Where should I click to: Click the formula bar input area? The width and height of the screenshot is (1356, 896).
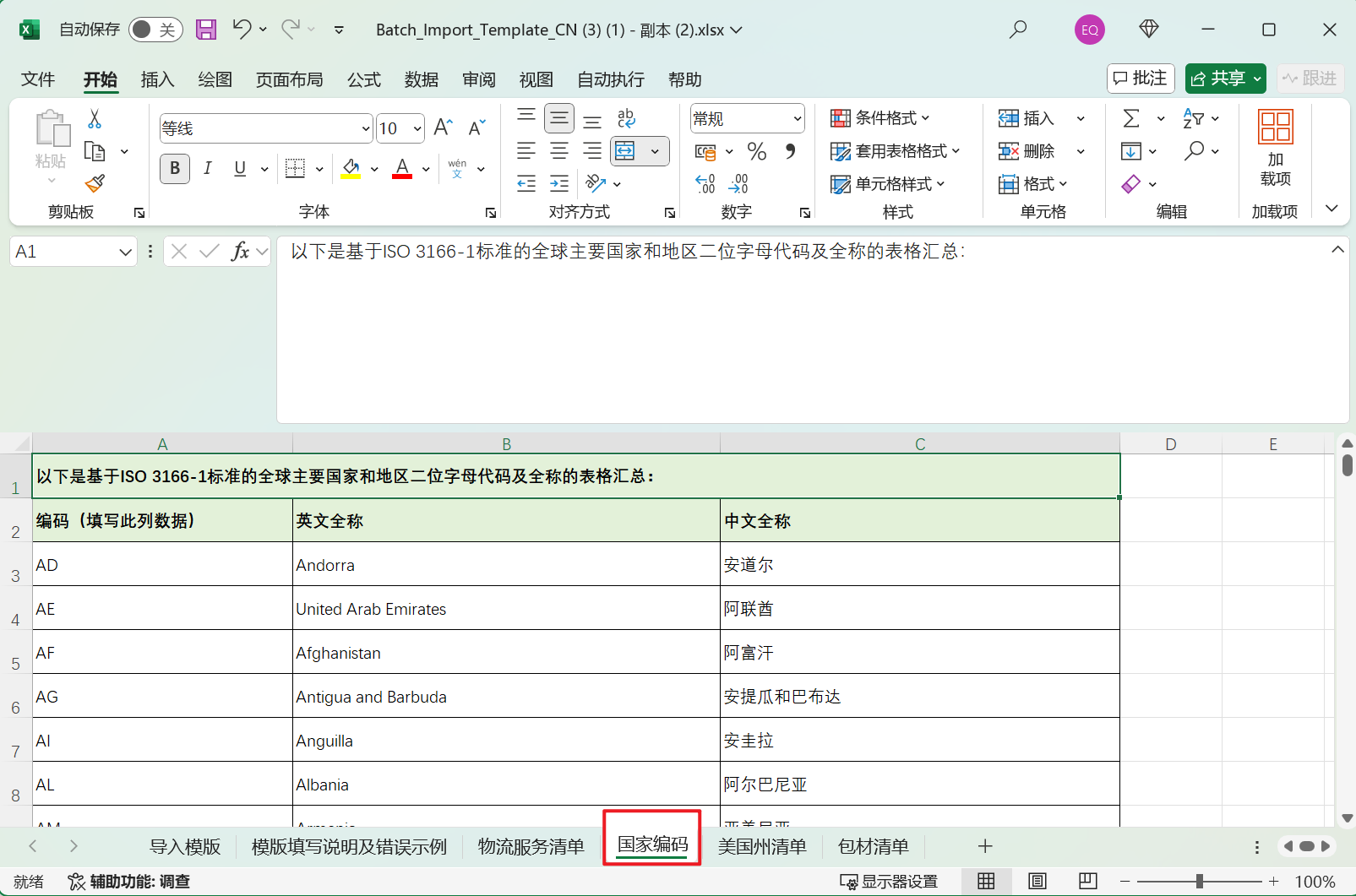812,329
